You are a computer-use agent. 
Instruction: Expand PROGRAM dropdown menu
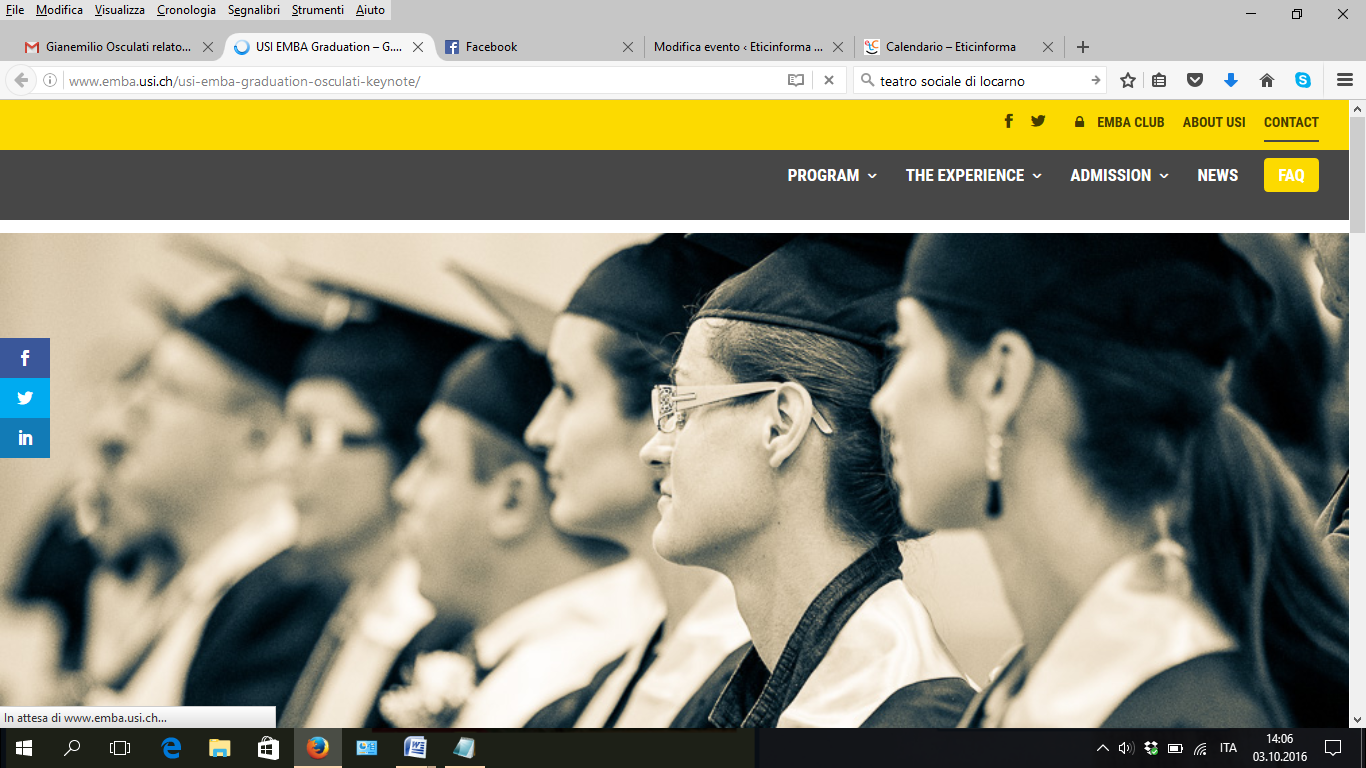(832, 175)
